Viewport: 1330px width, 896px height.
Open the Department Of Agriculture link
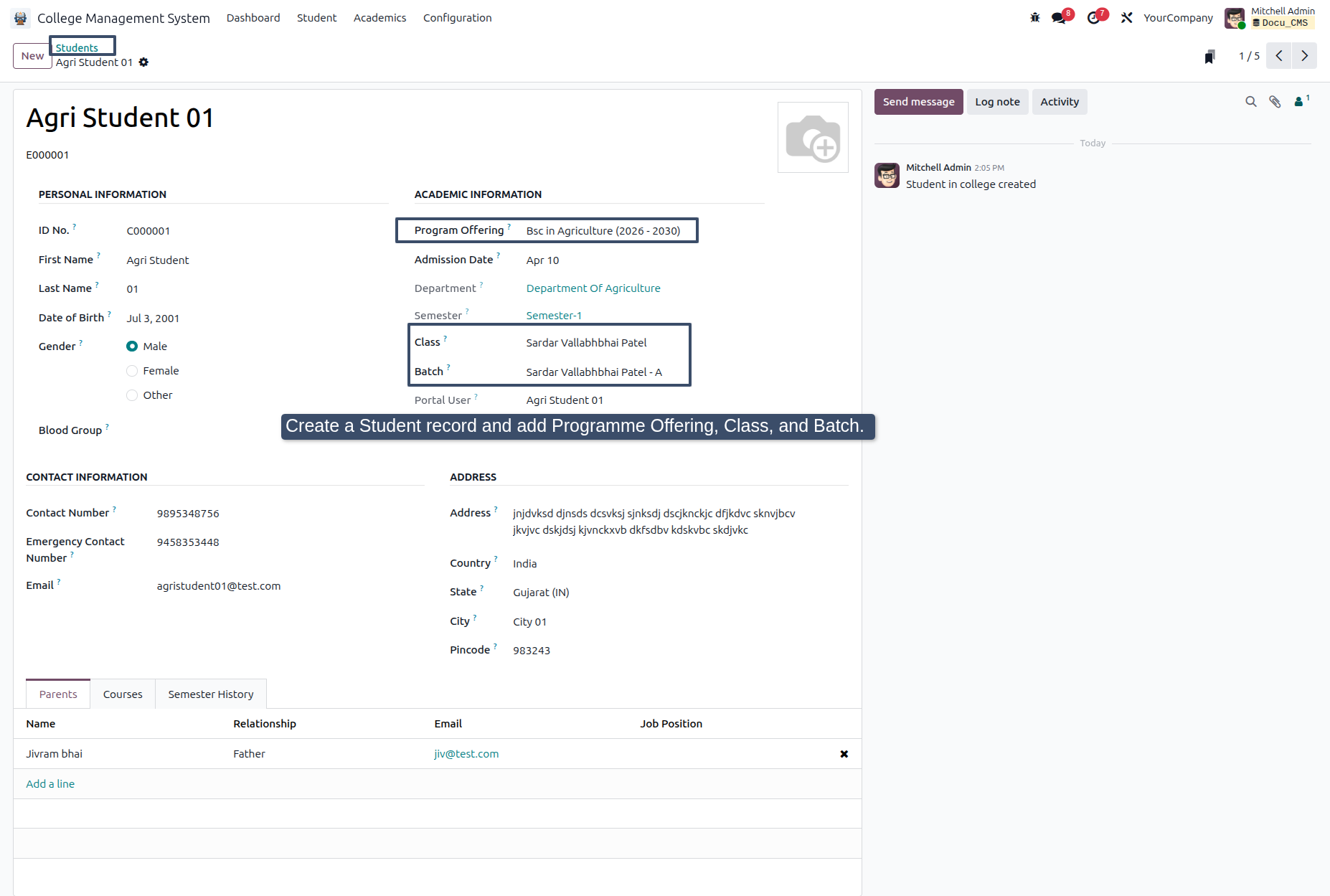(593, 288)
